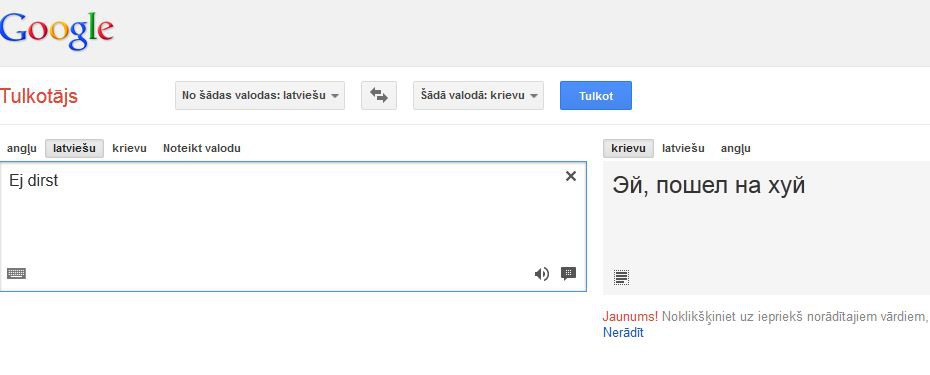The height and width of the screenshot is (375, 930).
Task: Clear the source text with X
Action: 571,176
